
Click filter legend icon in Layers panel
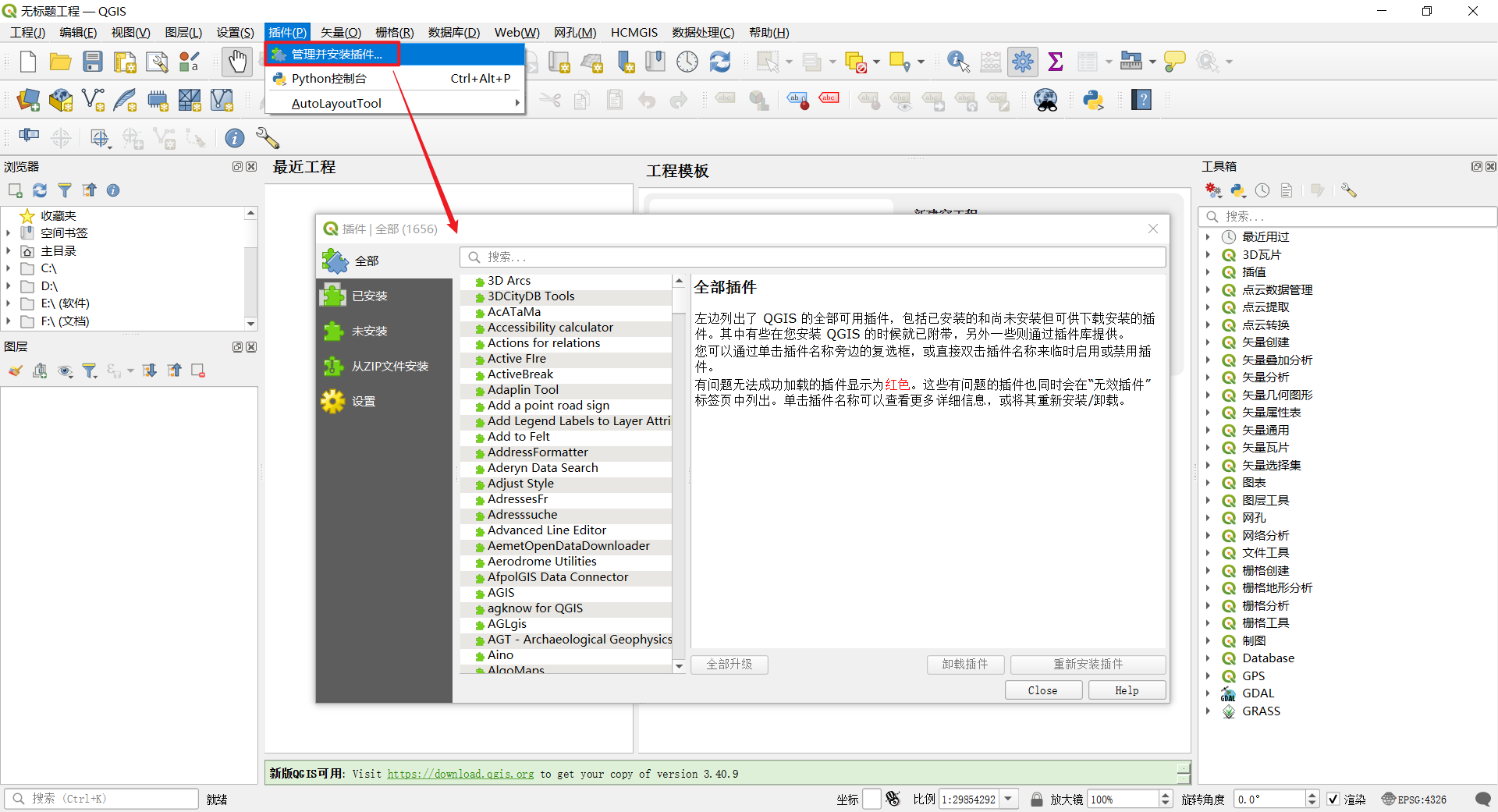click(x=90, y=371)
